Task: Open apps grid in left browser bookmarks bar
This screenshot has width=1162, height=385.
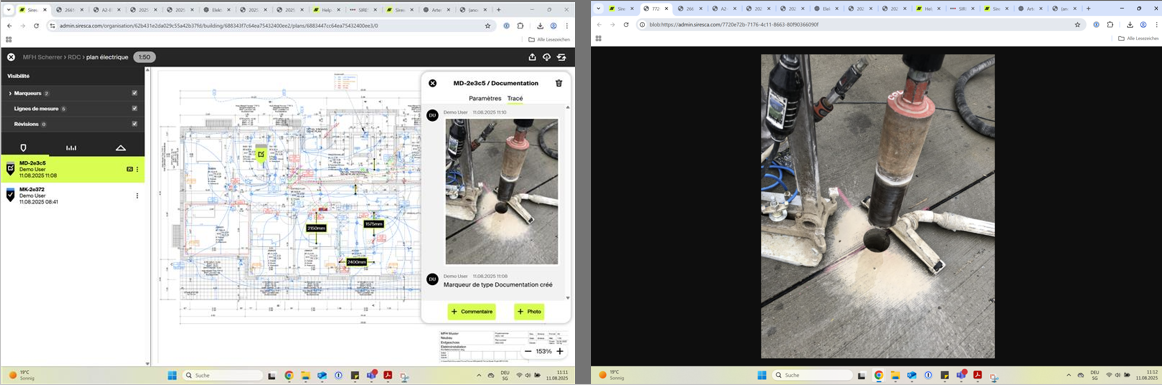Action: pyautogui.click(x=9, y=39)
